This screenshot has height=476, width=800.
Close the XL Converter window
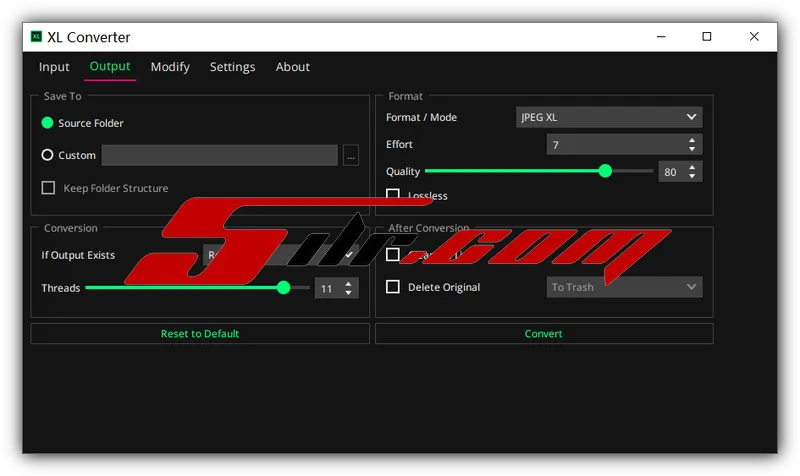point(754,37)
